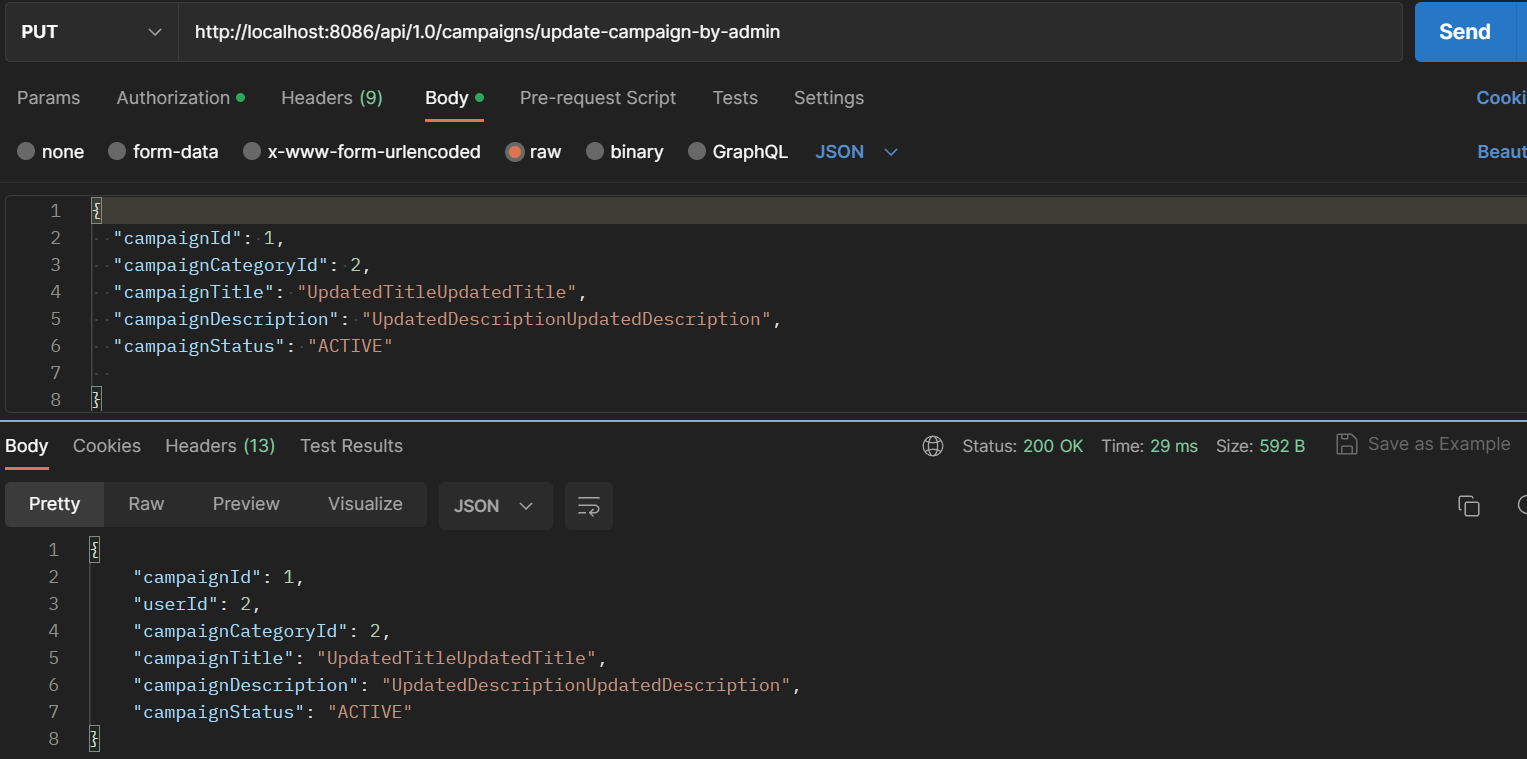Open the Cookies link at top right
The height and width of the screenshot is (759, 1527).
[x=1501, y=98]
